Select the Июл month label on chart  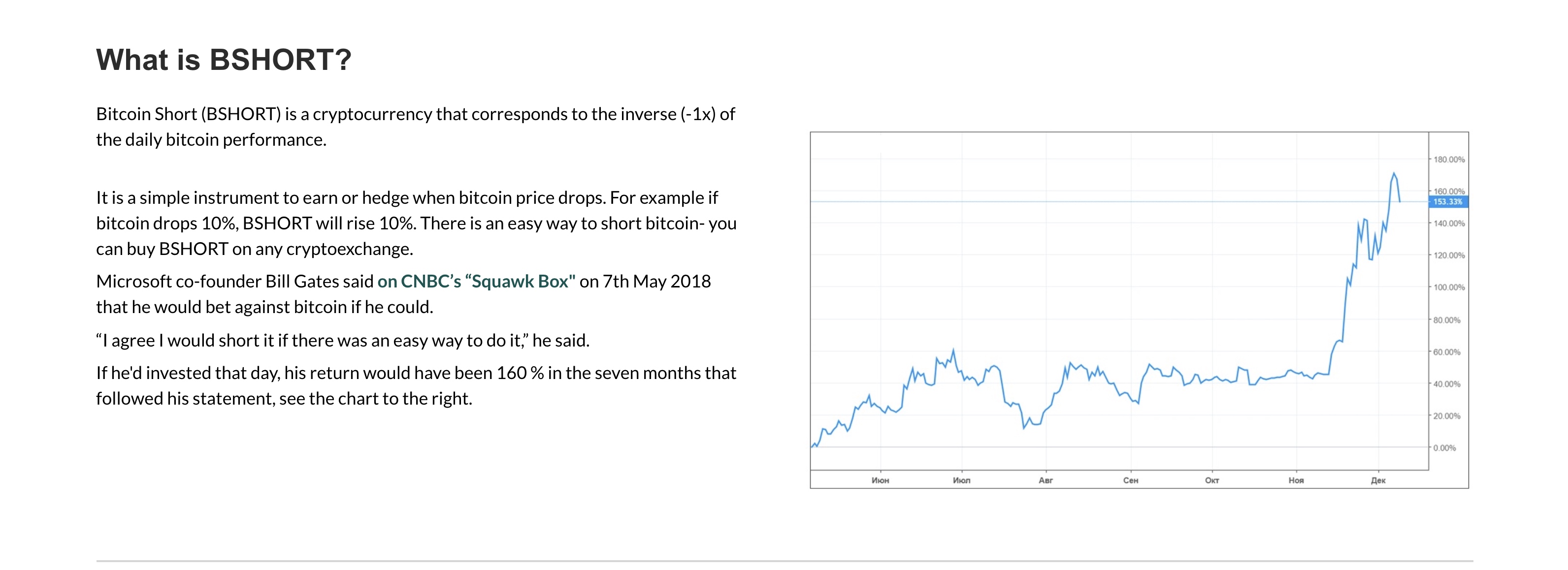pos(962,480)
